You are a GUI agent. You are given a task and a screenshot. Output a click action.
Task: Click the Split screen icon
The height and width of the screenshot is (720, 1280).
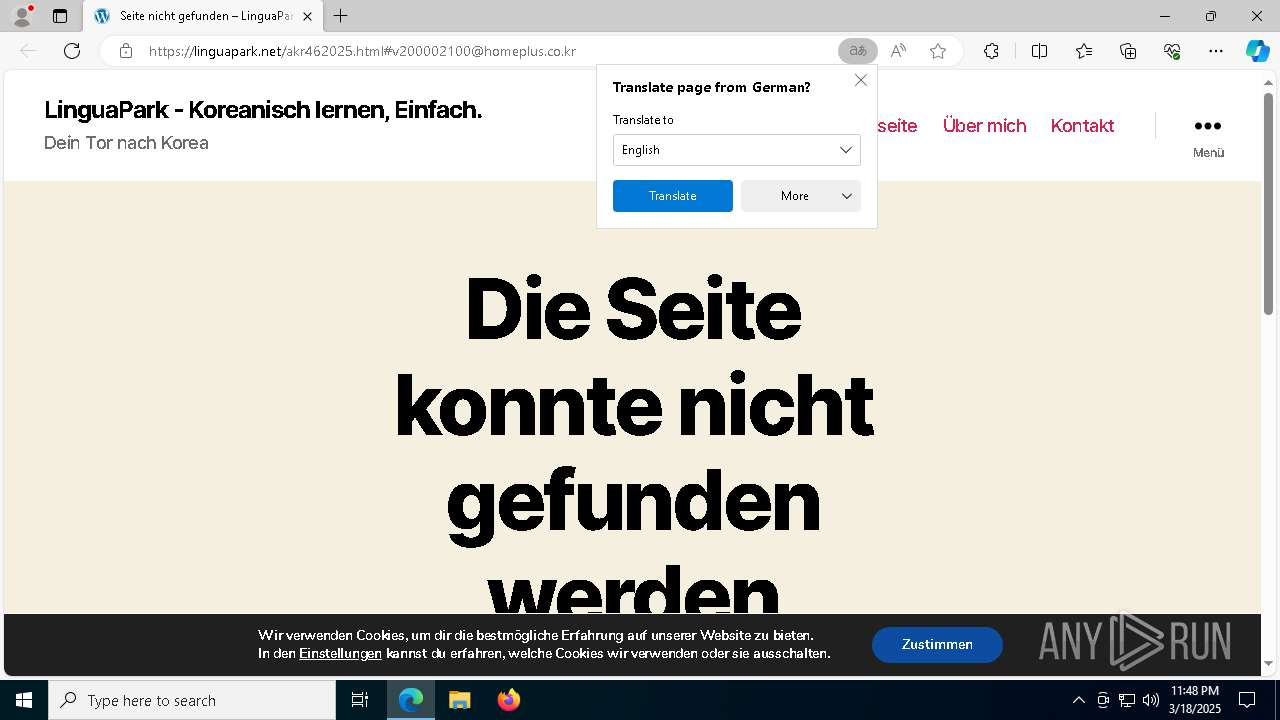point(1039,51)
